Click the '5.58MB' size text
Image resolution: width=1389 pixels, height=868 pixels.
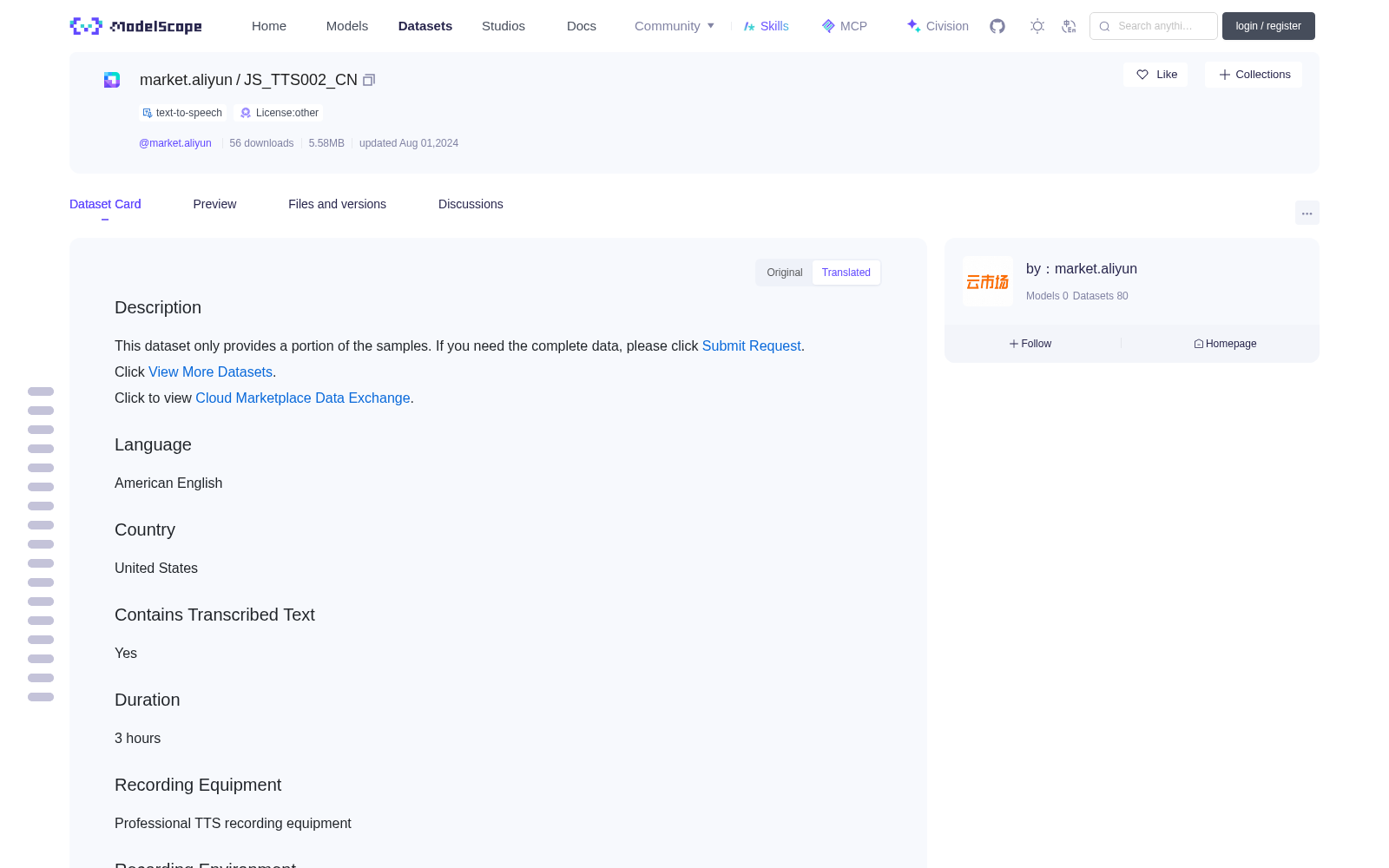[326, 143]
